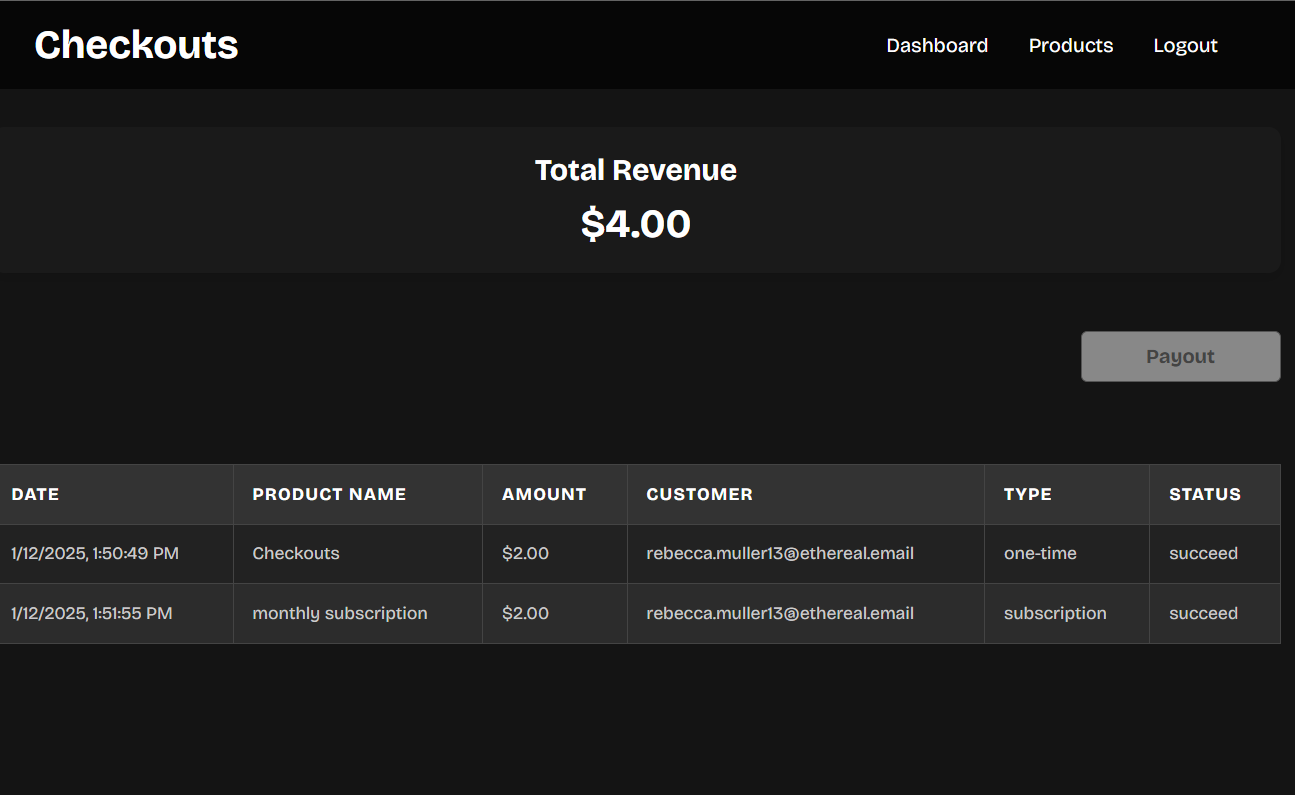This screenshot has height=795, width=1295.
Task: Select the Checkouts product row
Action: (296, 553)
